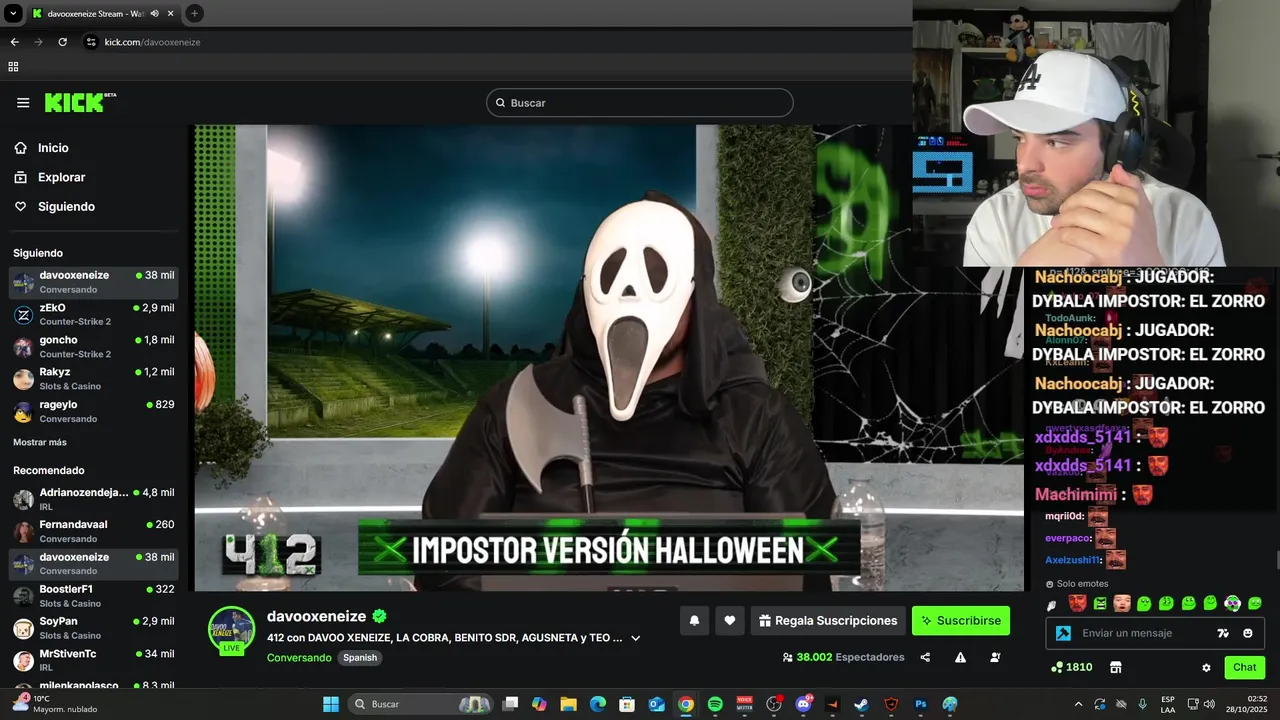Select the fist emote in quick emotes

coord(1051,605)
